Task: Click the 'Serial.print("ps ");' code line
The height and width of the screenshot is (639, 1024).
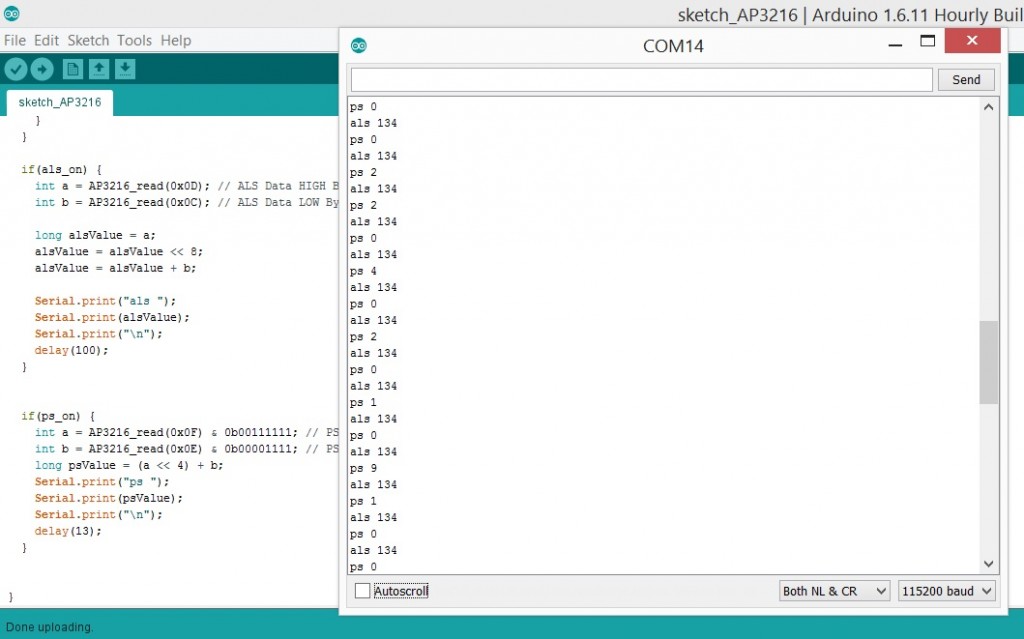Action: tap(102, 482)
